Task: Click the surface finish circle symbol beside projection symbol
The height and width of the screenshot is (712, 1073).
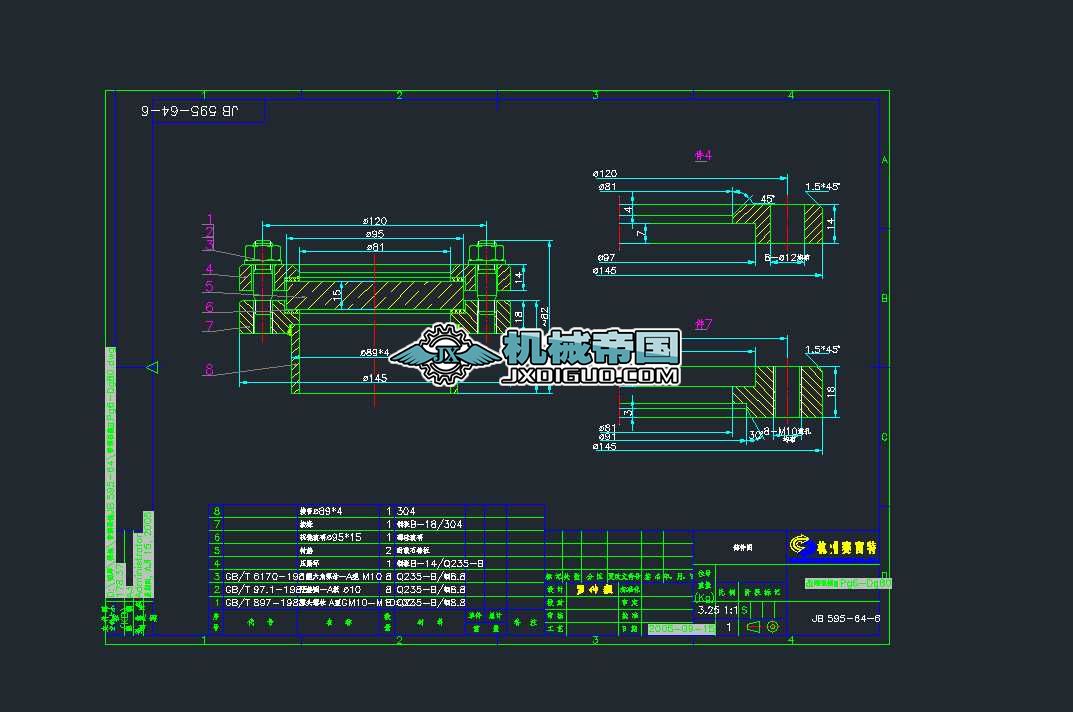Action: (772, 626)
